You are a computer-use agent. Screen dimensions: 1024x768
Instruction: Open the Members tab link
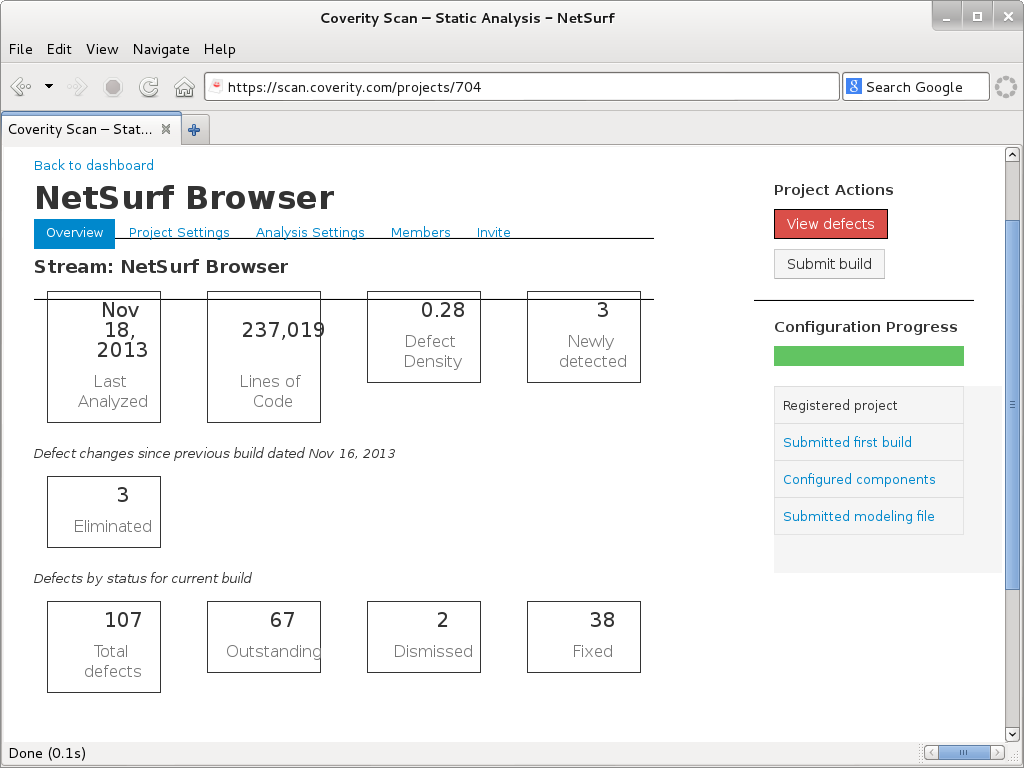(x=421, y=232)
